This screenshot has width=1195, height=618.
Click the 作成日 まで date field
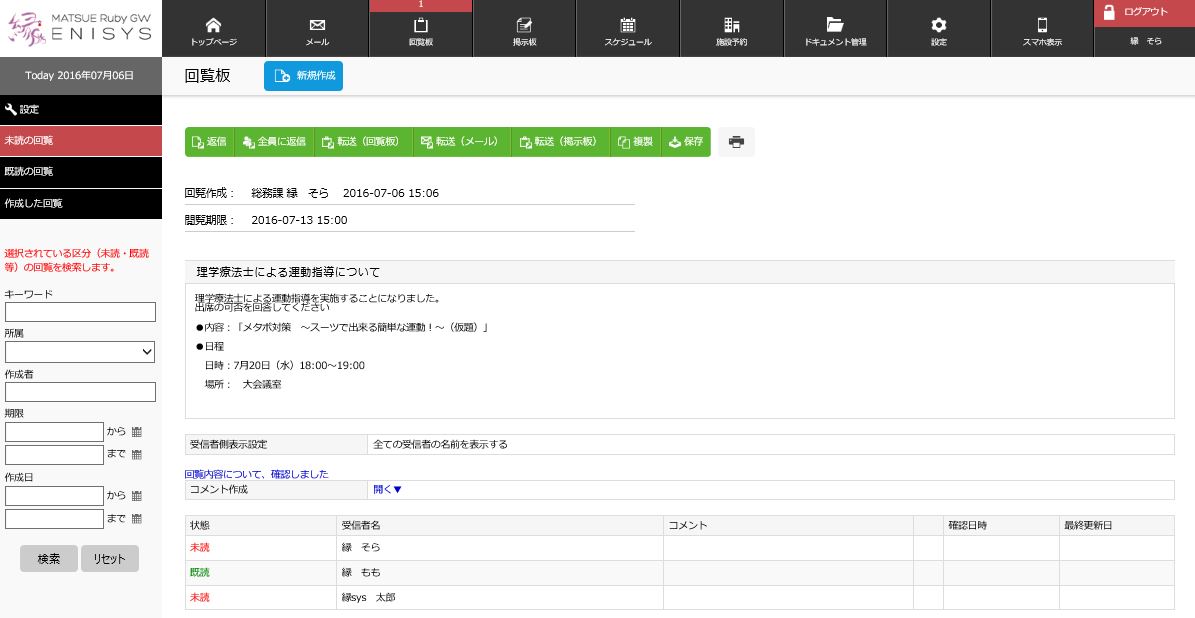(54, 519)
